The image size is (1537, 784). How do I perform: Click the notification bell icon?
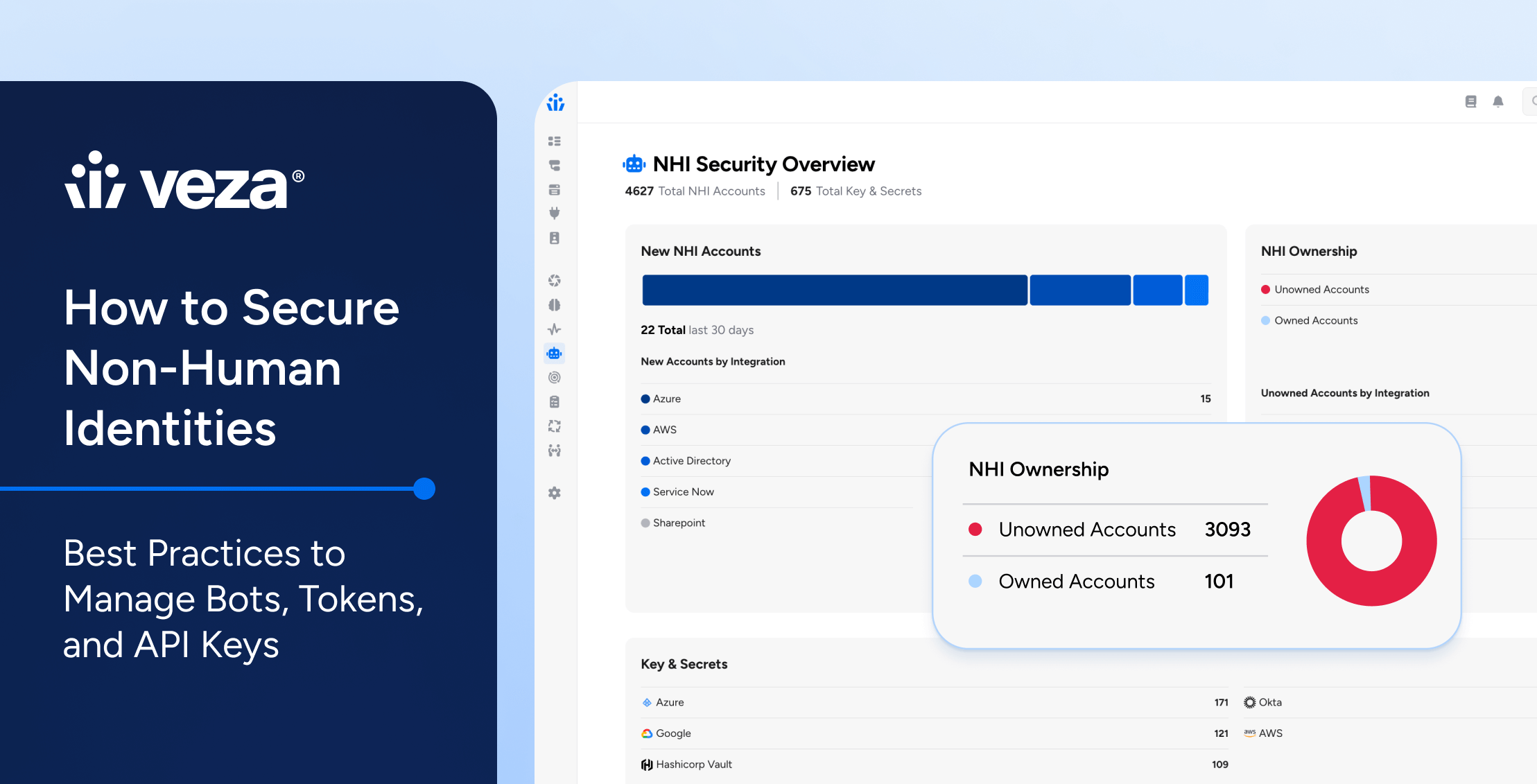click(1497, 102)
